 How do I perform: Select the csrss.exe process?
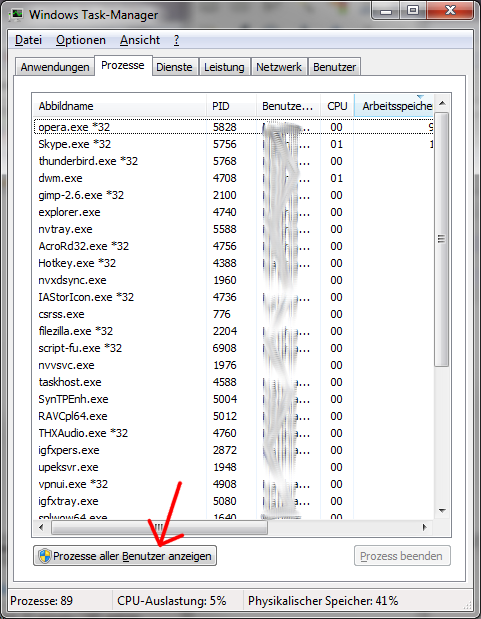coord(233,314)
